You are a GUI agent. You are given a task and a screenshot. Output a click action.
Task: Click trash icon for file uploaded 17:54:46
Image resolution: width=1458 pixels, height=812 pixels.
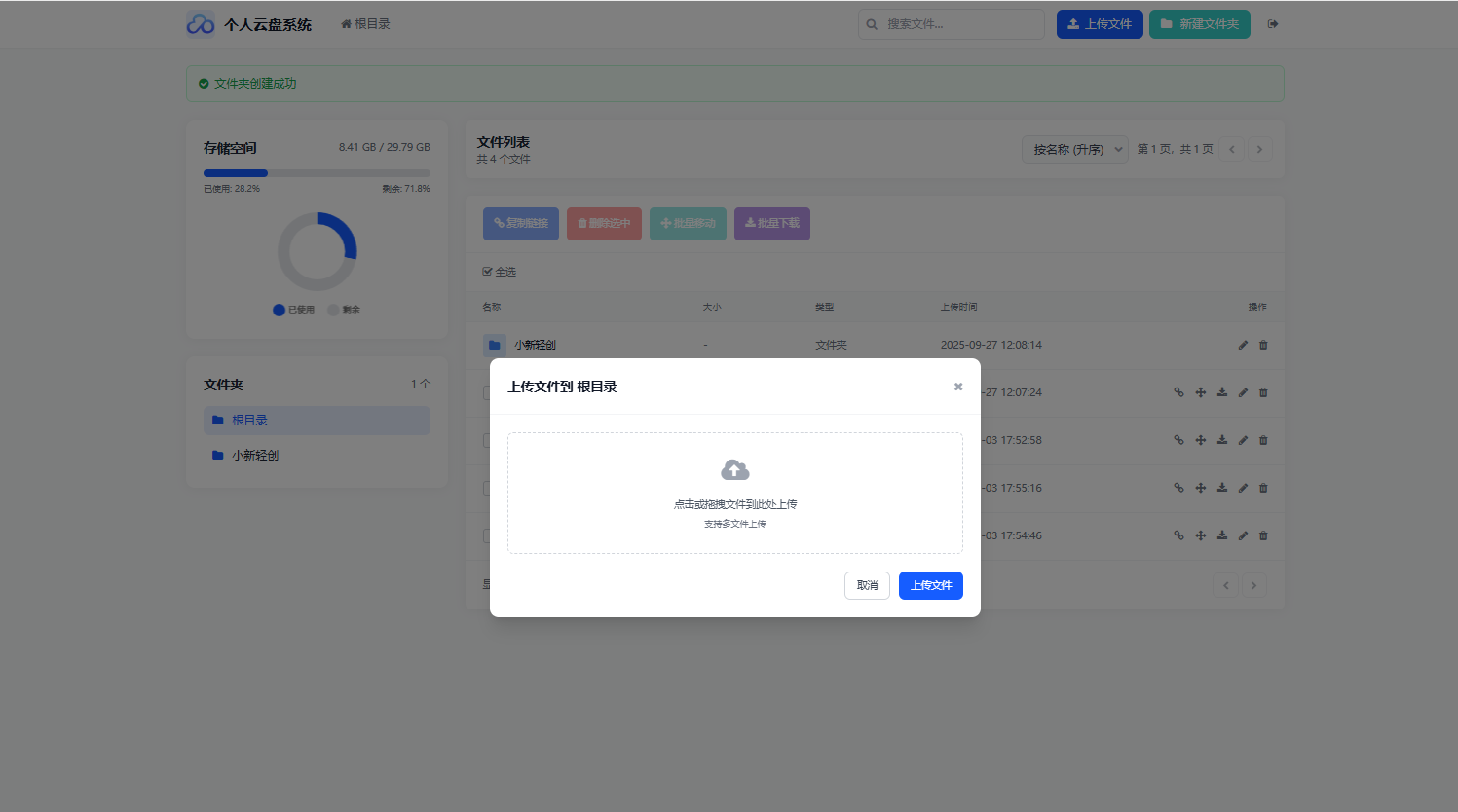click(x=1263, y=535)
